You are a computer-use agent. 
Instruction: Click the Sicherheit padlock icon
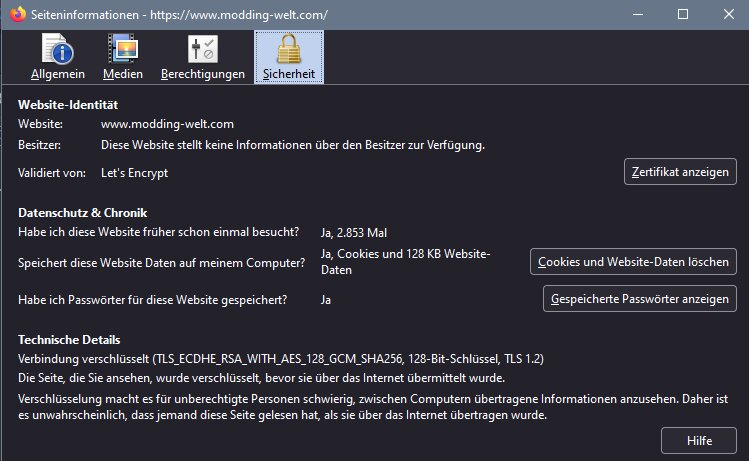[288, 49]
